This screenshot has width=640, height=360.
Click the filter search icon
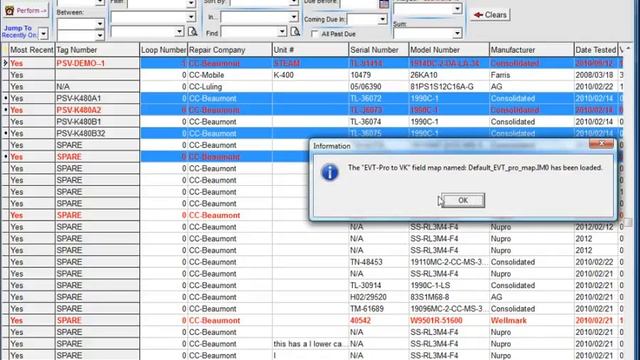pos(192,31)
